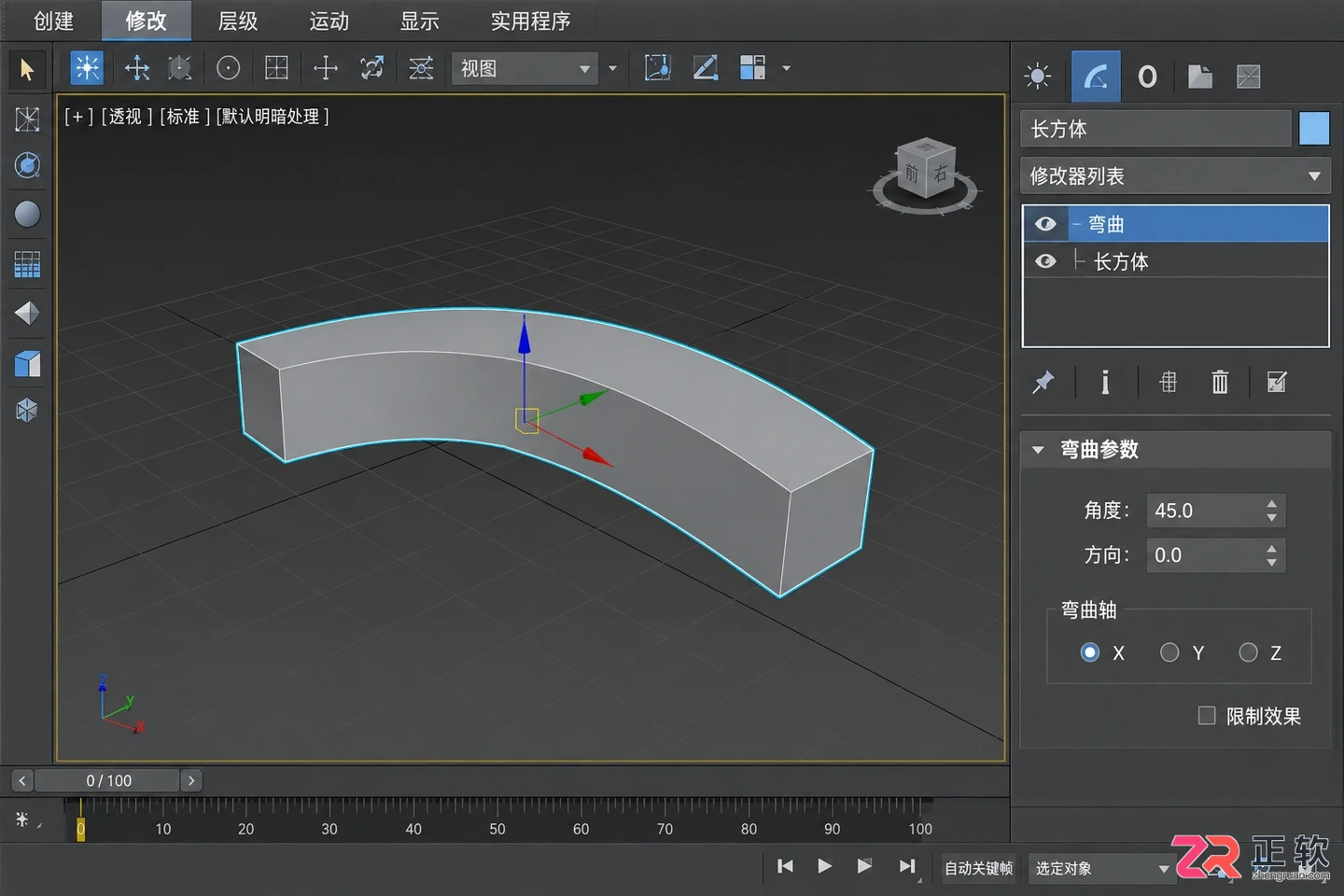Click the [默认明暗处理] viewport label
Image resolution: width=1344 pixels, height=896 pixels.
273,117
